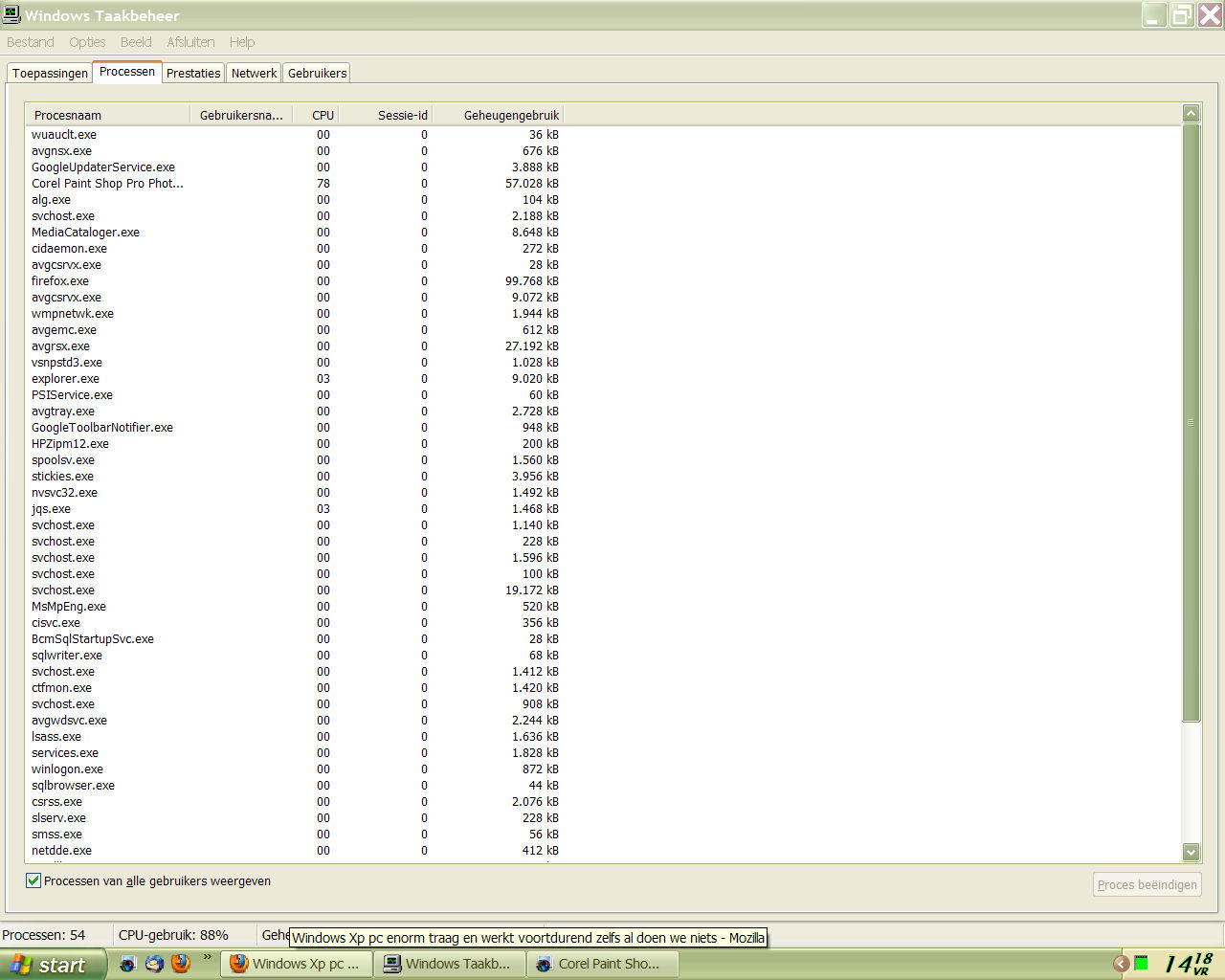Switch to the Windows Xp pc Firefox taskbar button
Viewport: 1225px width, 980px height.
click(x=297, y=964)
